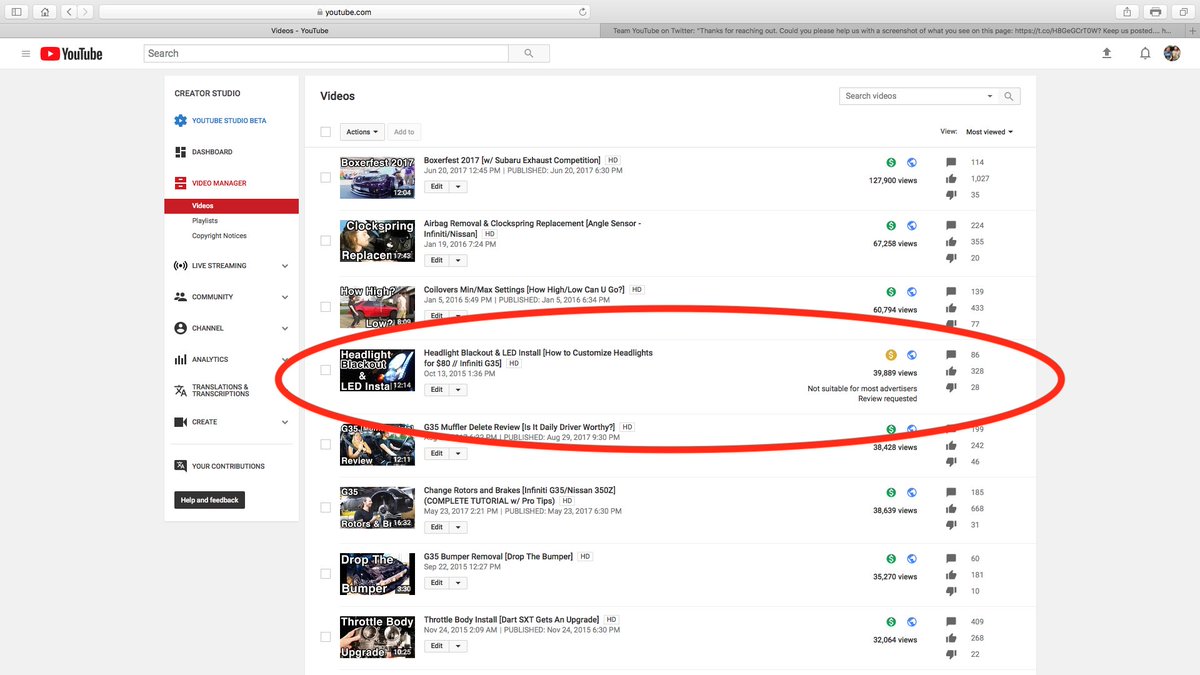Viewport: 1200px width, 675px height.
Task: Click the search magnifier button in header
Action: [529, 53]
